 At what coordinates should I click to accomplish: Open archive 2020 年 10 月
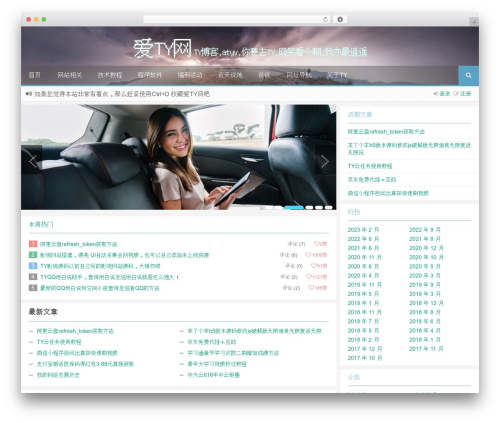[x=426, y=257]
